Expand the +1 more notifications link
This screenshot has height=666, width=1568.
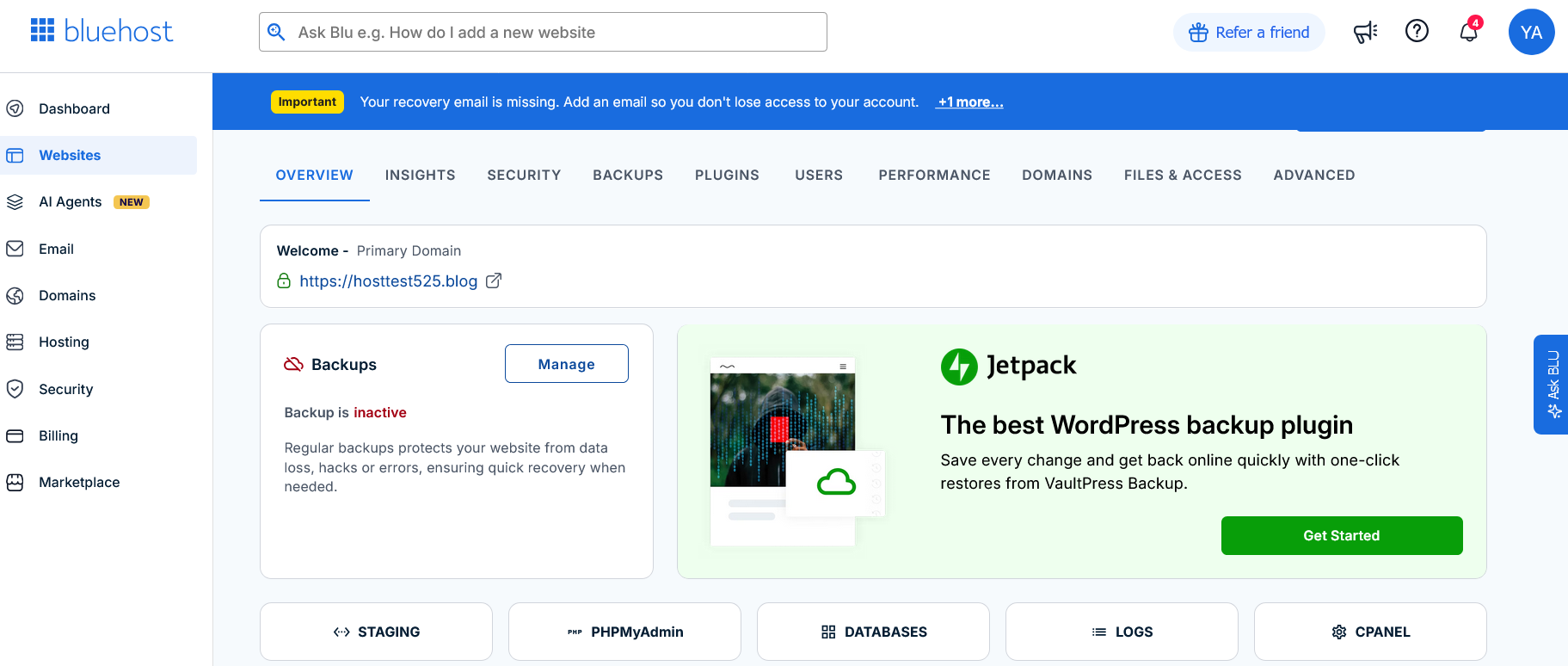coord(970,102)
